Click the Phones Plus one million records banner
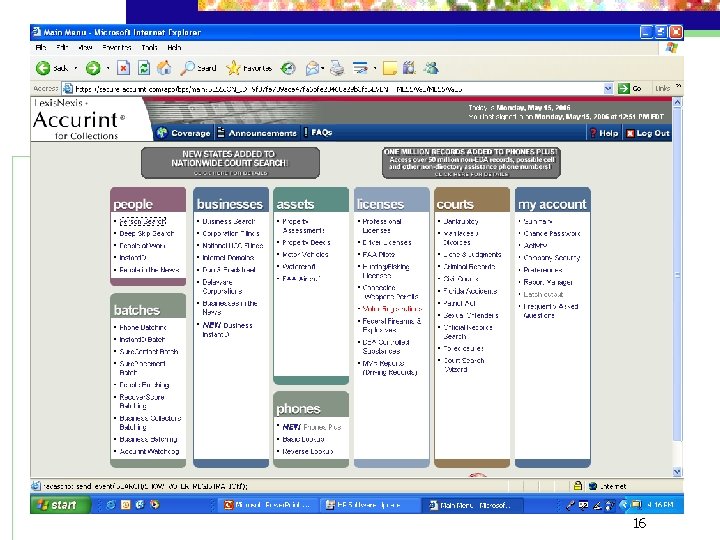This screenshot has height=540, width=720. pos(472,163)
